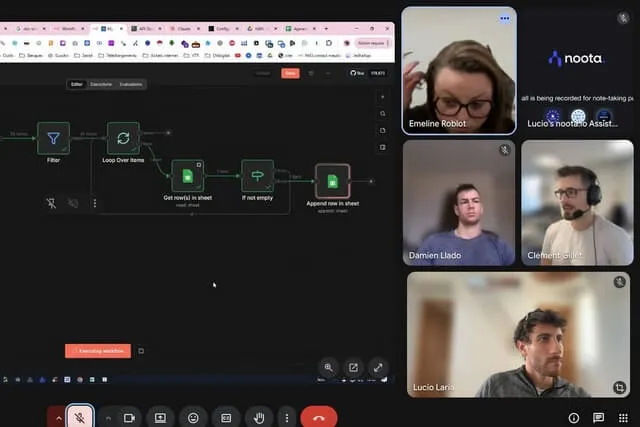Image resolution: width=640 pixels, height=427 pixels.
Task: Raise your hand in the meeting
Action: pos(259,418)
